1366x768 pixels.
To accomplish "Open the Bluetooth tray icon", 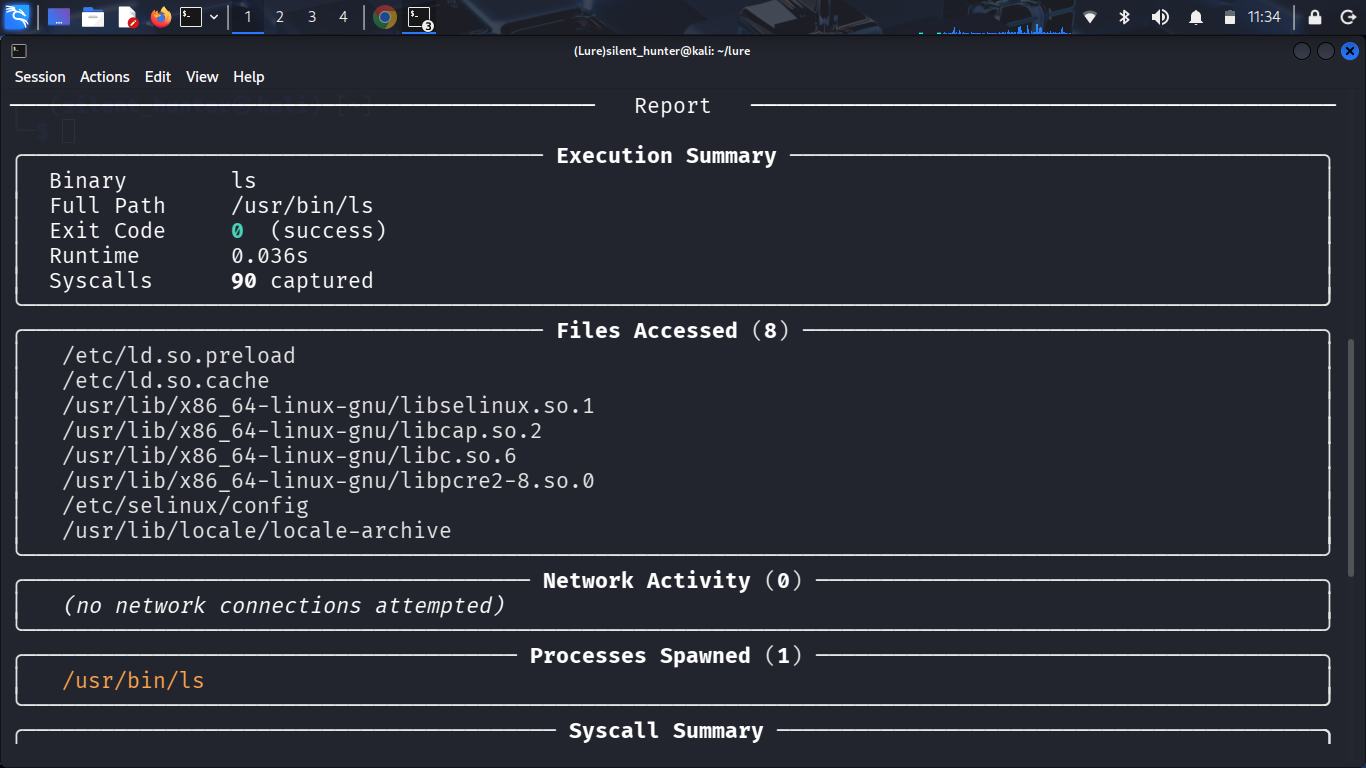I will coord(1124,17).
